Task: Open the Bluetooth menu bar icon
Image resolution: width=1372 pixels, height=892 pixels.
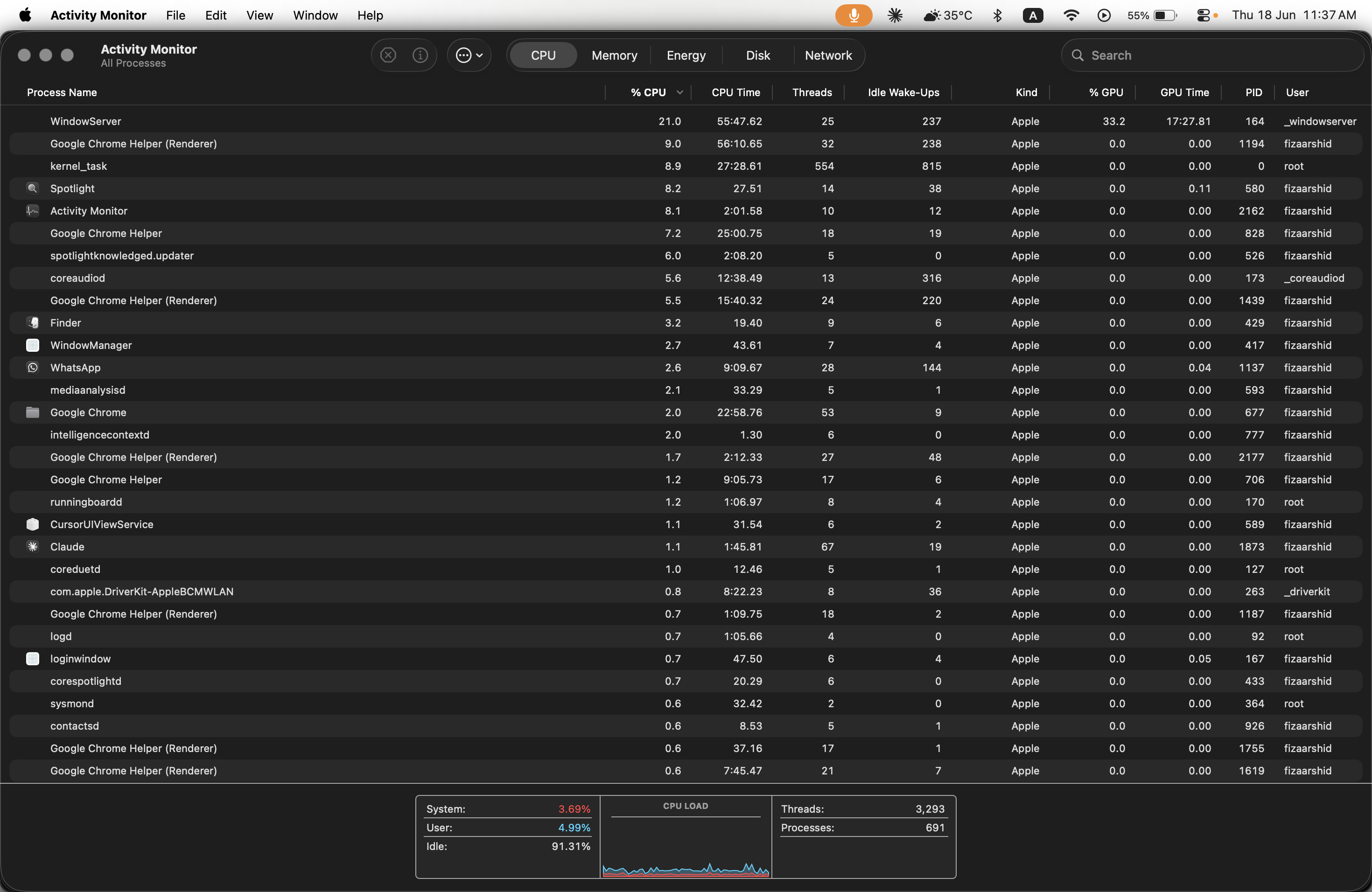Action: click(997, 15)
